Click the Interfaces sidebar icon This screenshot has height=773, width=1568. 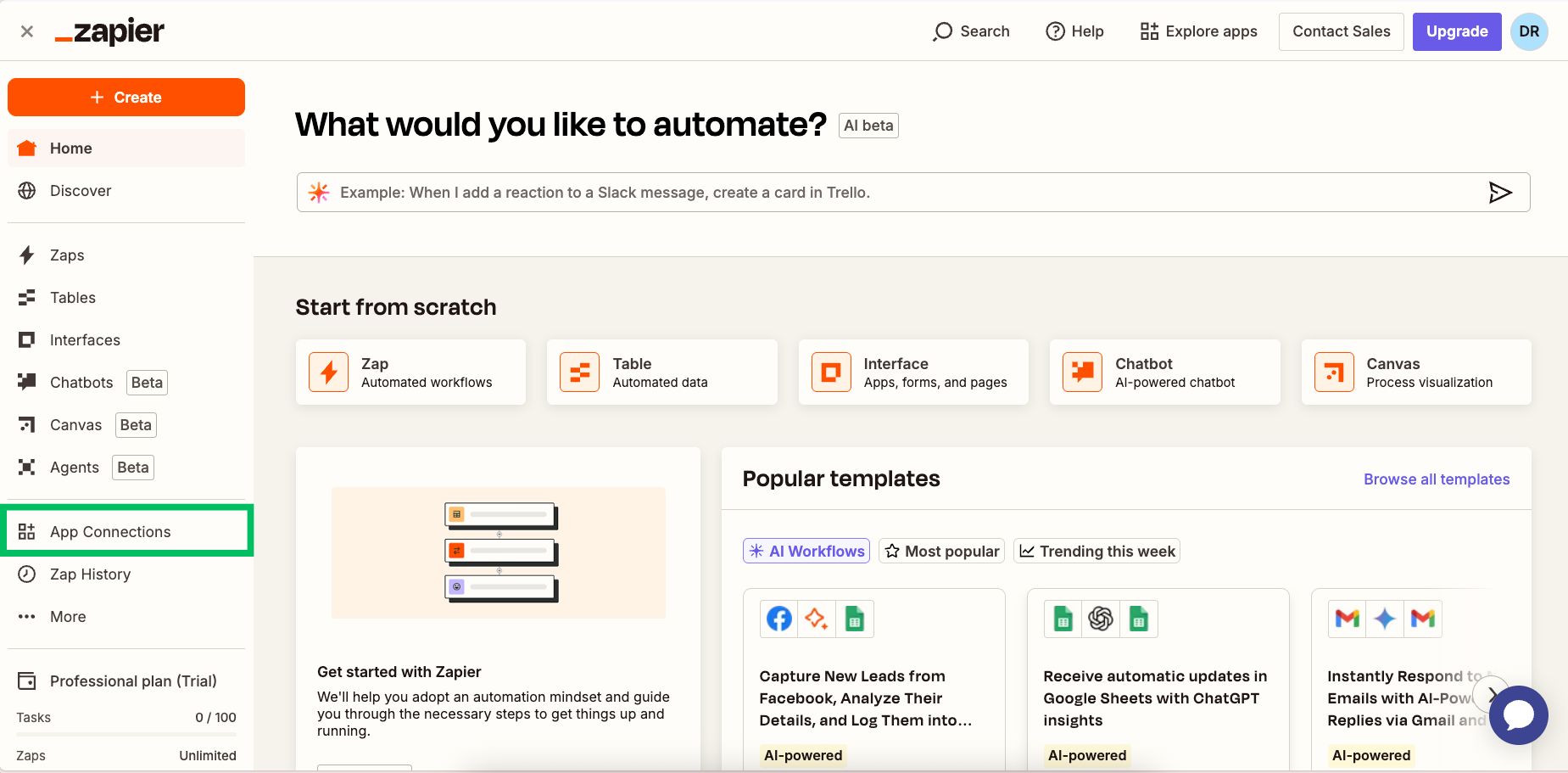[26, 339]
